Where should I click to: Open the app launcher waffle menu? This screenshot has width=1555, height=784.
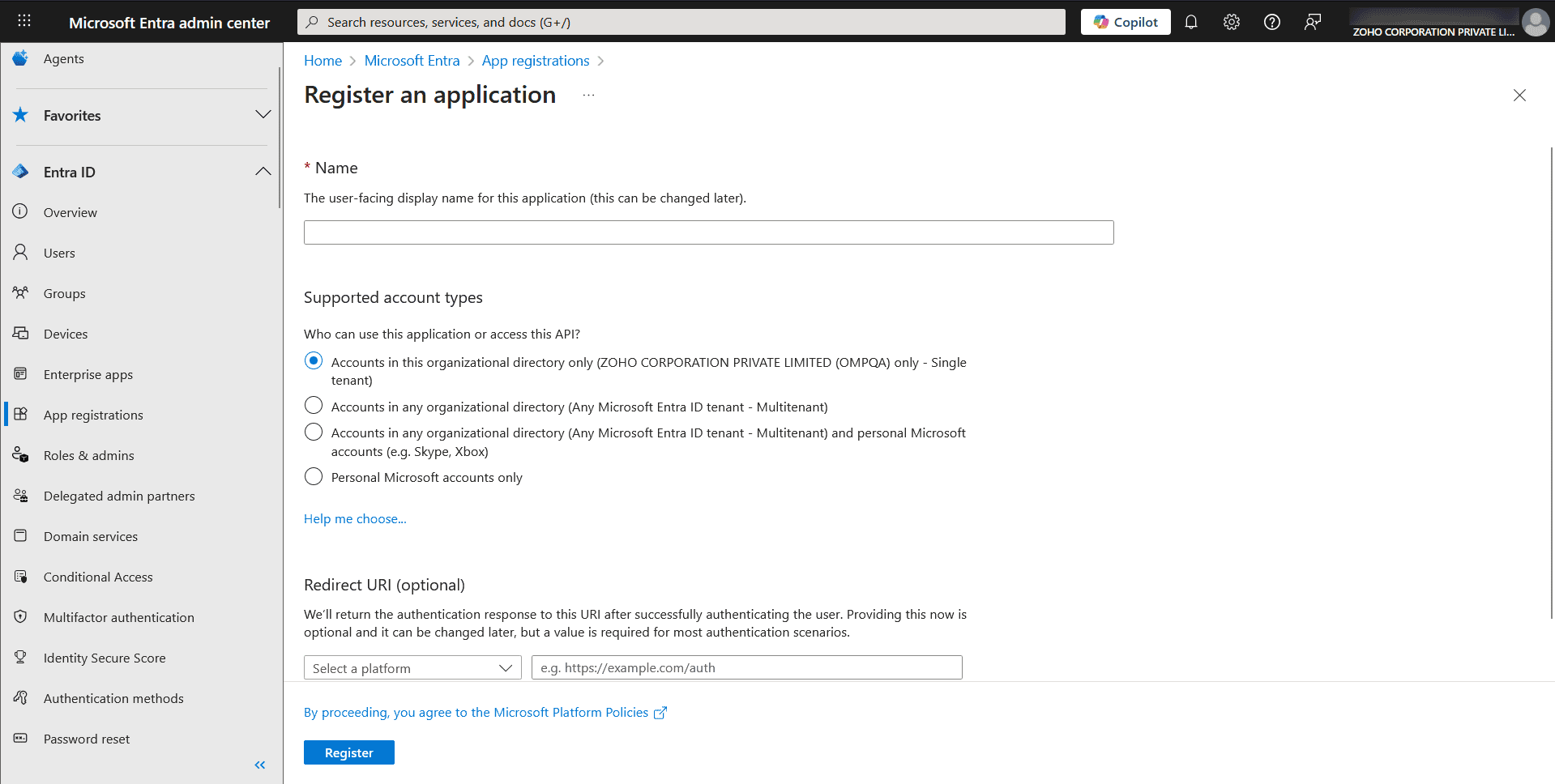tap(23, 21)
